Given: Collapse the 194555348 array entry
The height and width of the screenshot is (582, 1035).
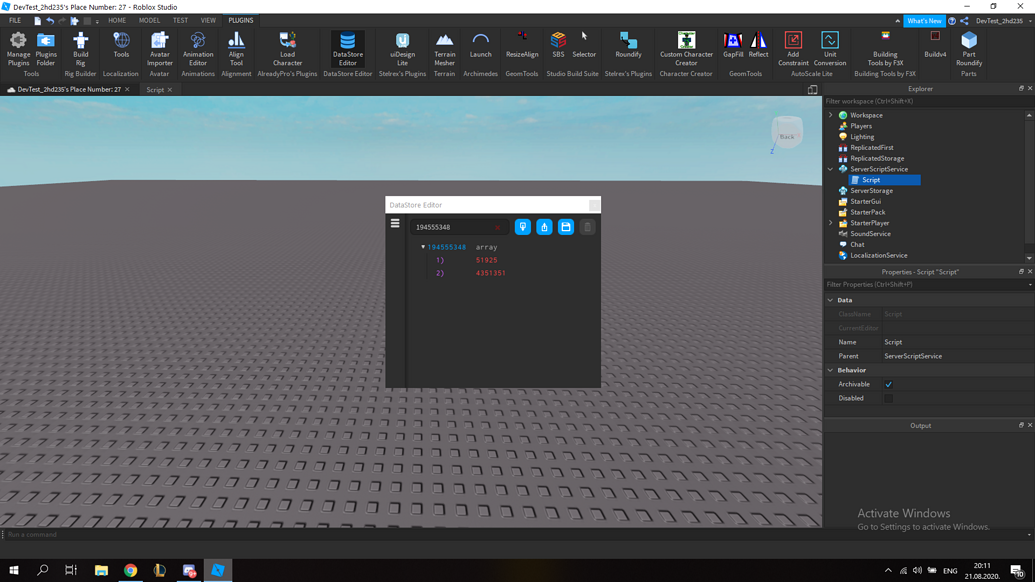Looking at the screenshot, I should click(x=423, y=246).
